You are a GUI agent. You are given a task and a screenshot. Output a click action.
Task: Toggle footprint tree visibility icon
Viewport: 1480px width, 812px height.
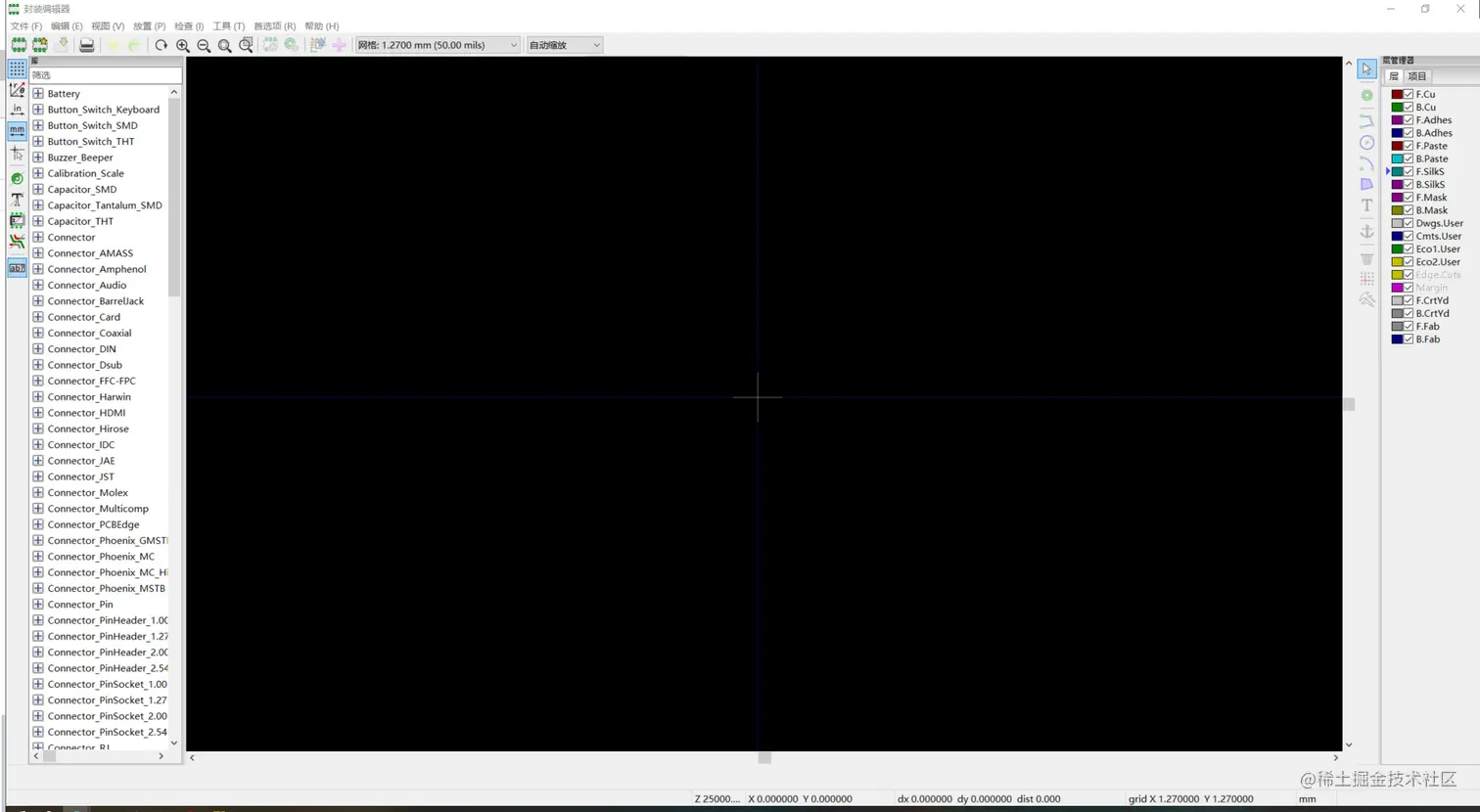pyautogui.click(x=17, y=268)
